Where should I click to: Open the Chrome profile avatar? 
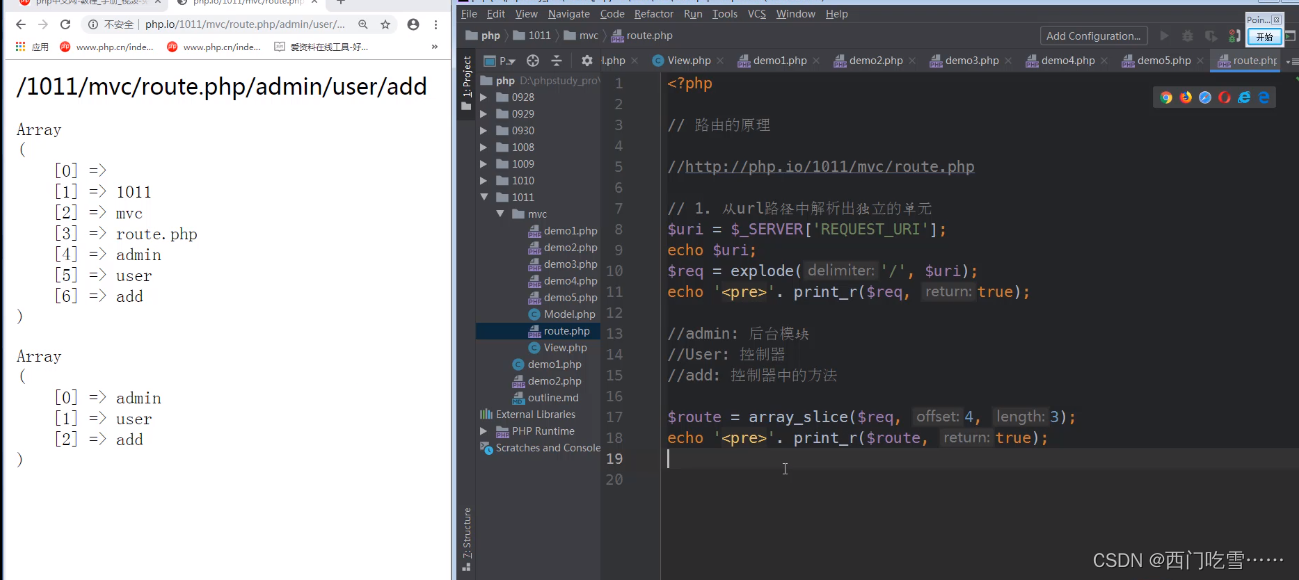(413, 24)
